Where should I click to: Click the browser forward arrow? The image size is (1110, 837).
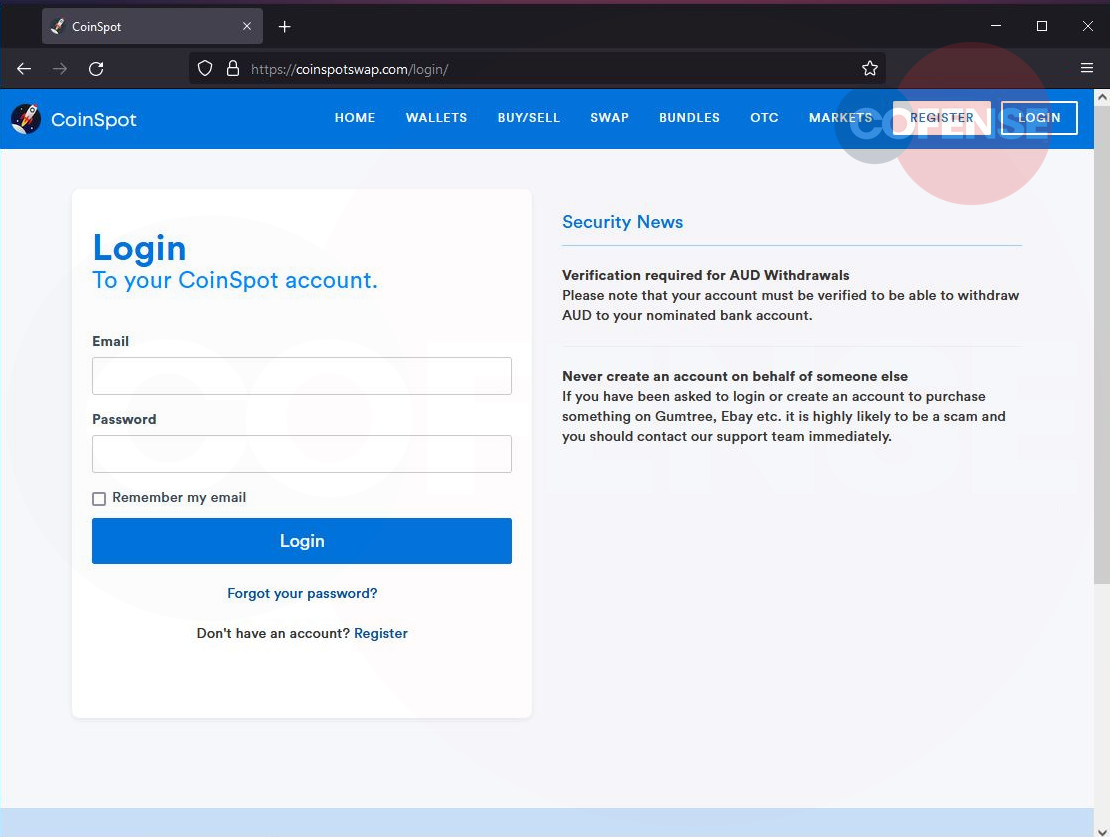point(60,69)
